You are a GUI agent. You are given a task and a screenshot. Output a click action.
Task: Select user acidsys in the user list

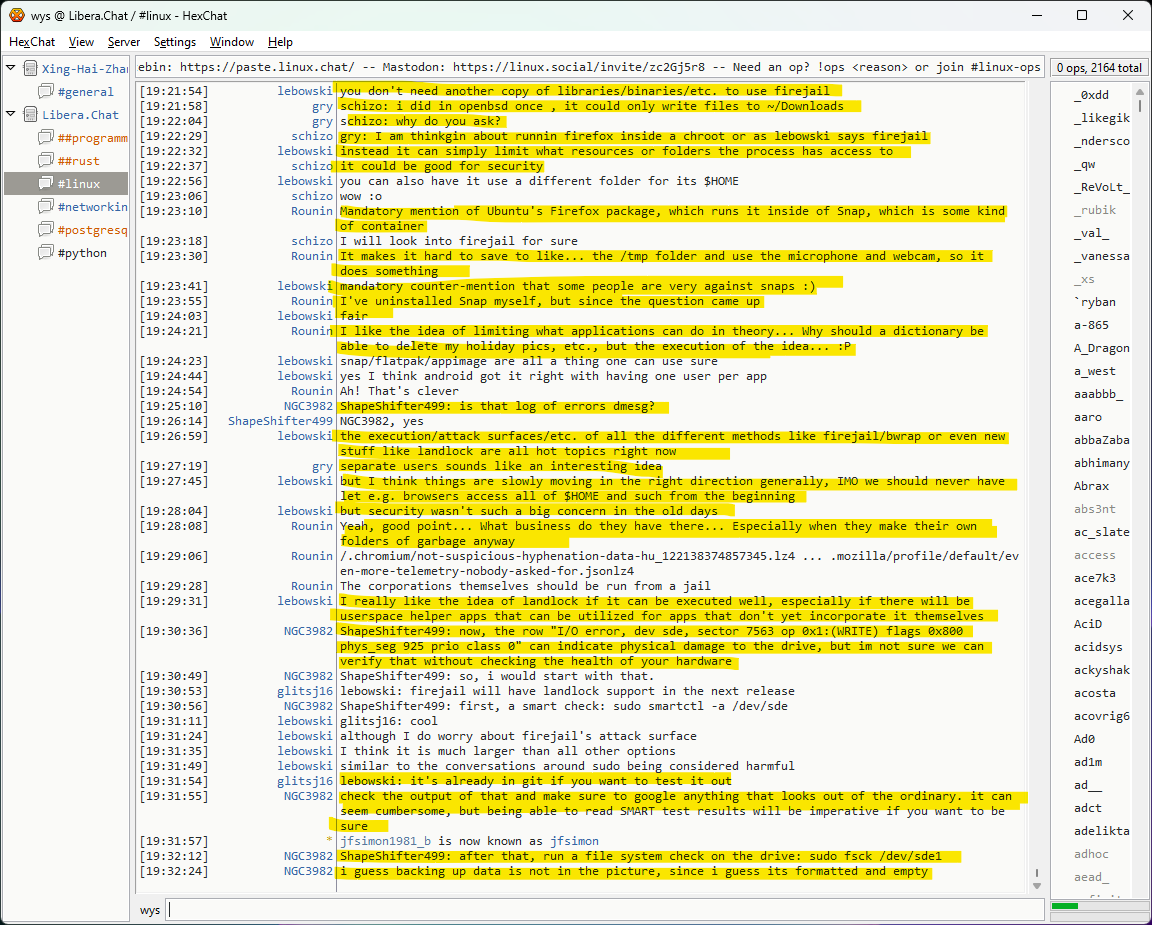coord(1098,647)
